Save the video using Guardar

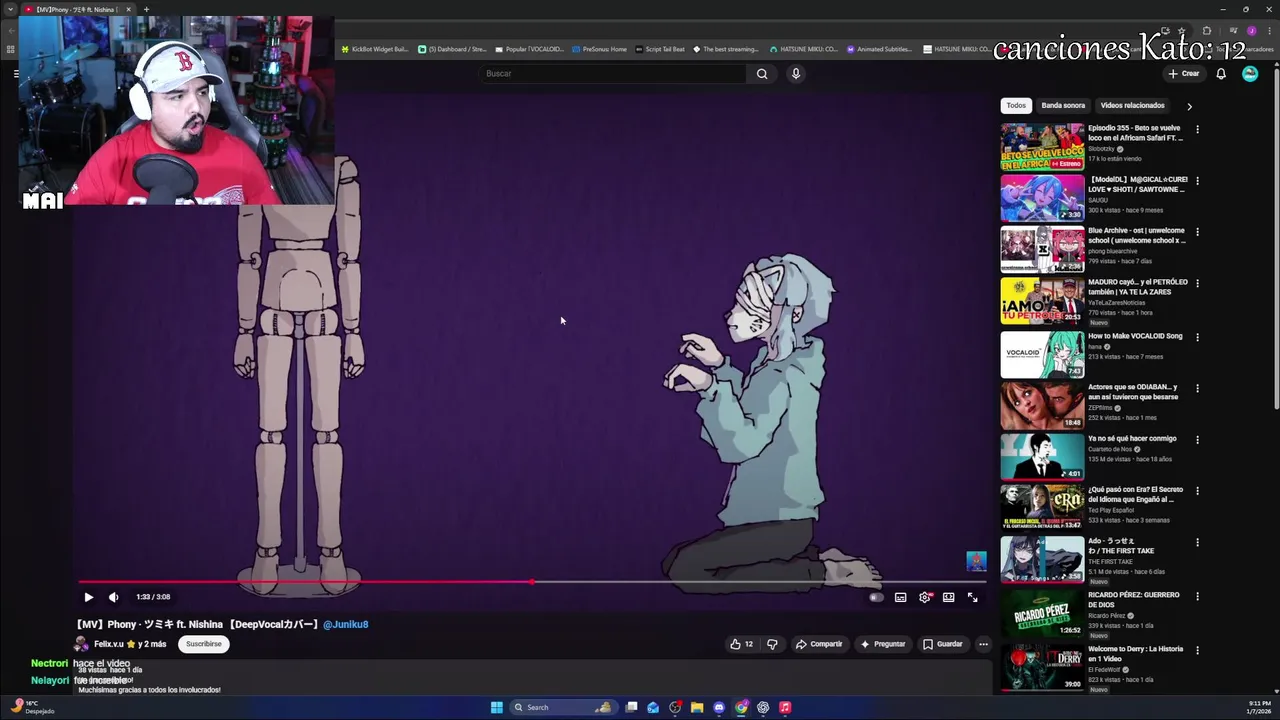943,644
